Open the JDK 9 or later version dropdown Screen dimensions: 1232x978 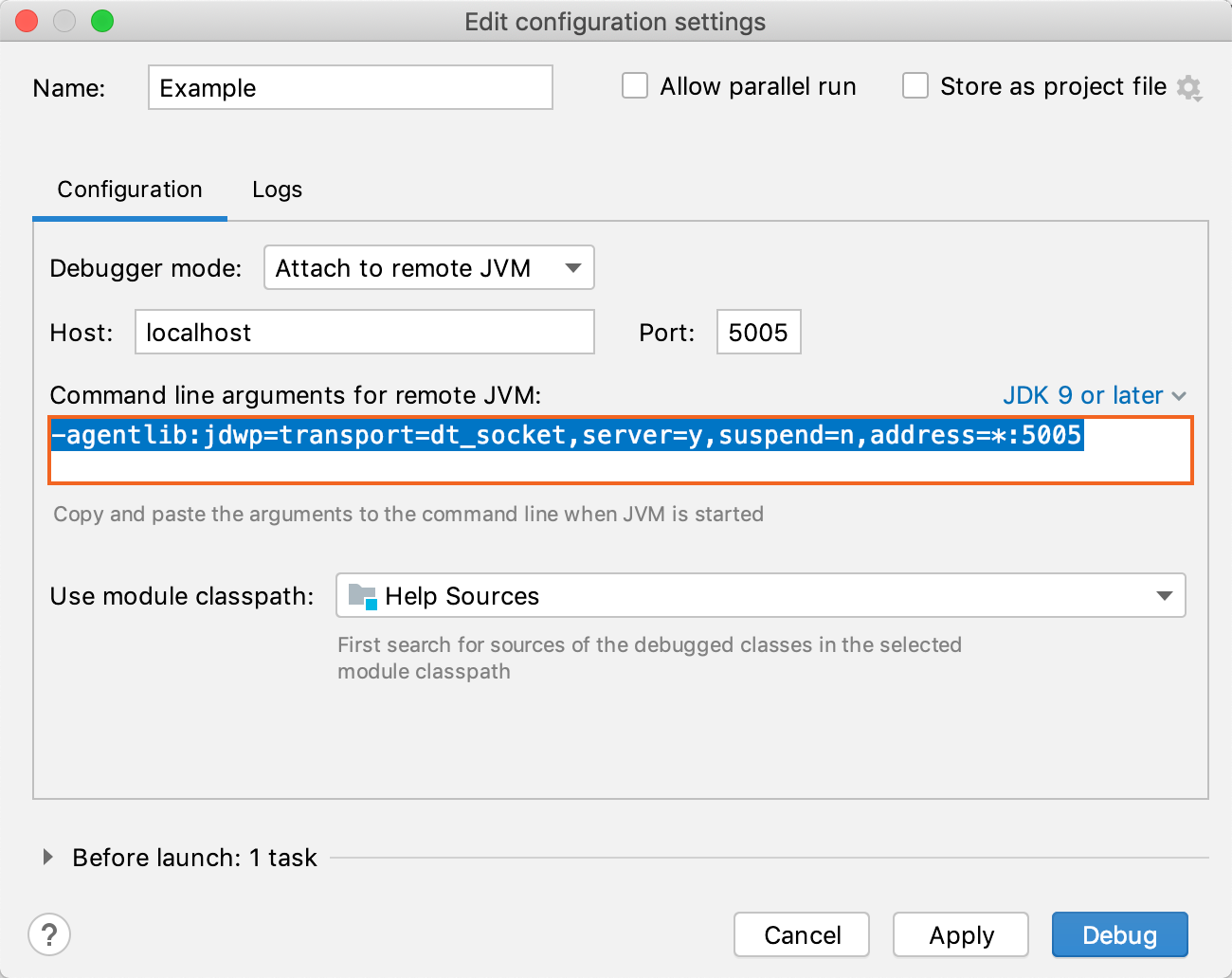coord(1094,395)
